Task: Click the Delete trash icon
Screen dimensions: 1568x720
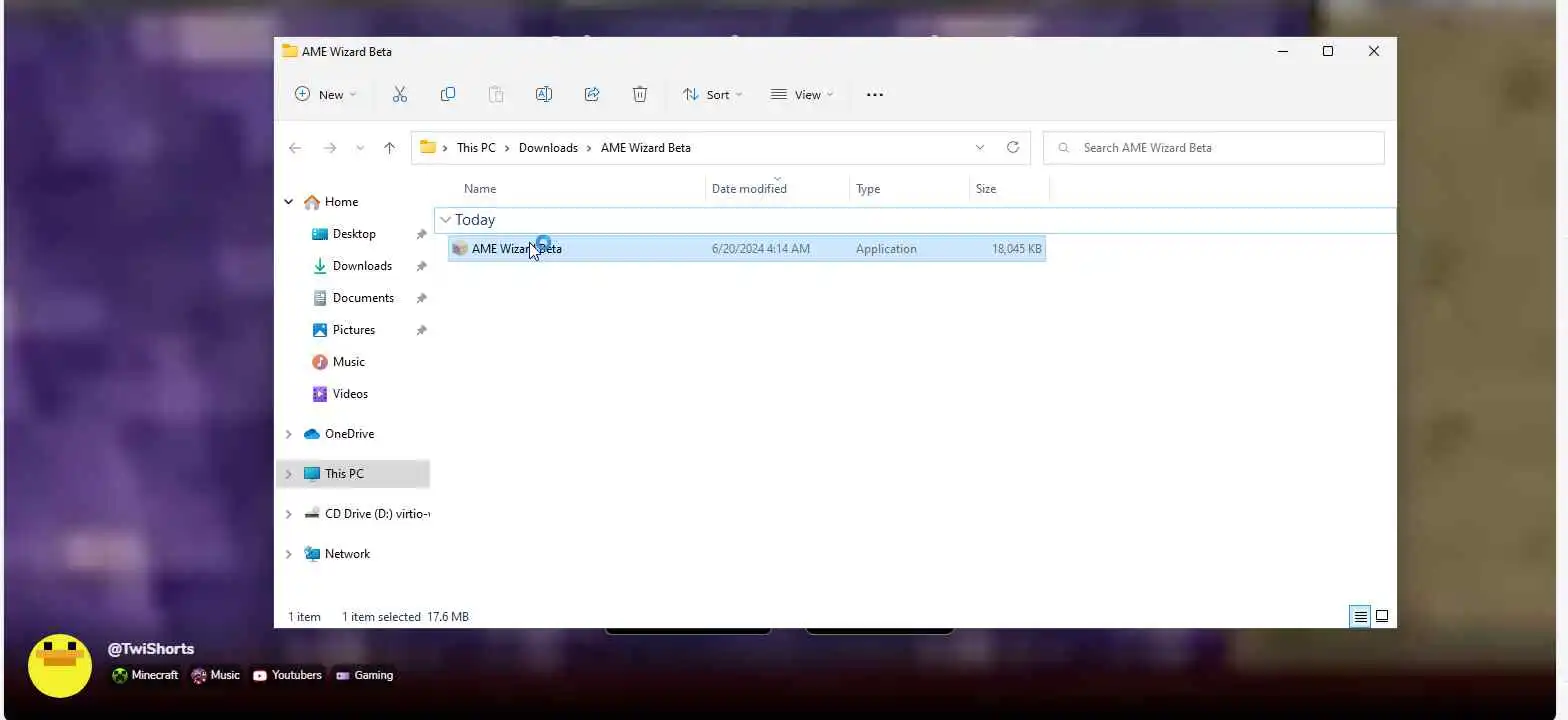Action: 640,94
